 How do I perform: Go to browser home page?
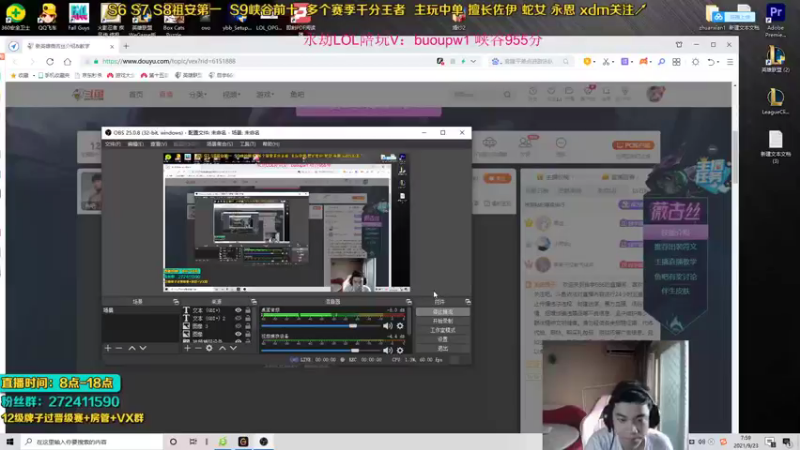(x=67, y=62)
